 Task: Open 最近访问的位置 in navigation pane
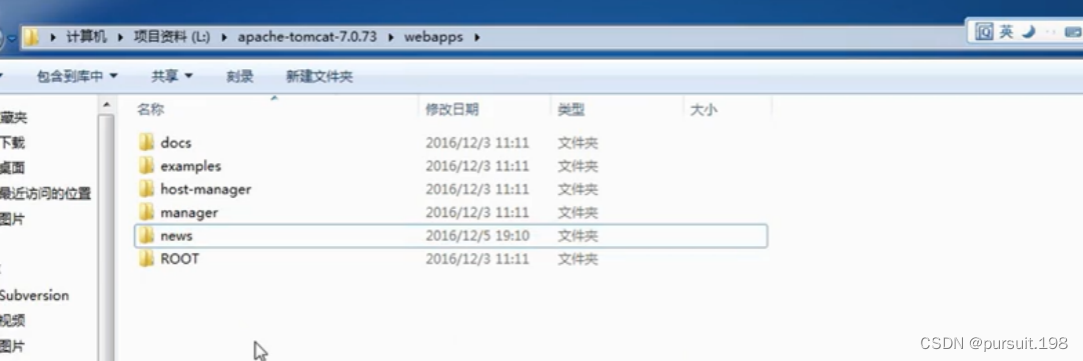click(x=46, y=193)
